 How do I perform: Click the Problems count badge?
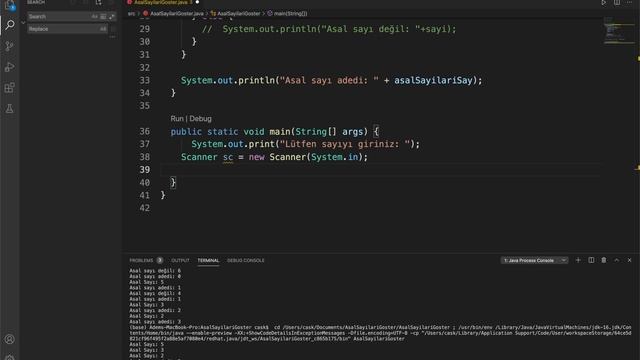160,260
